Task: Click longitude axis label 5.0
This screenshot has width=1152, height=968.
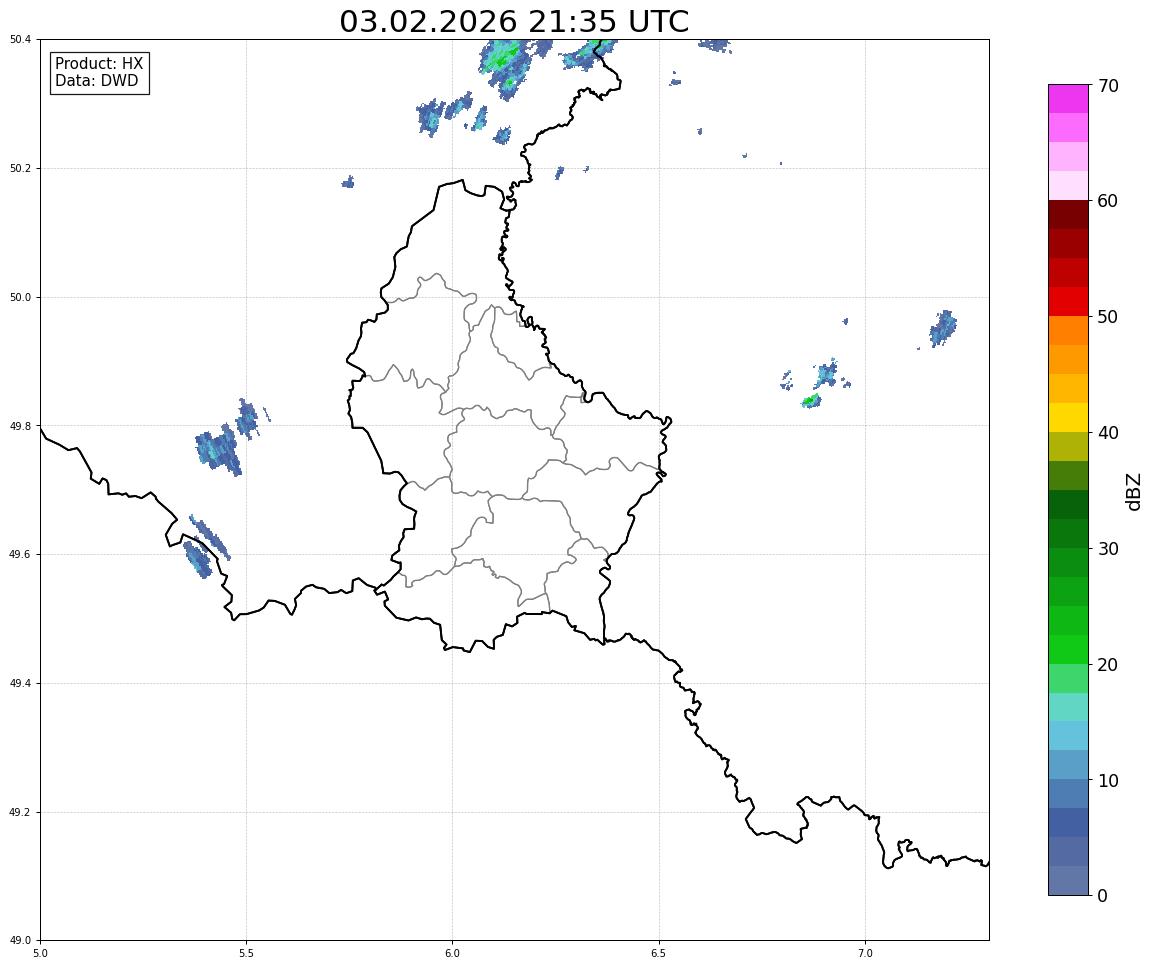Action: click(40, 953)
